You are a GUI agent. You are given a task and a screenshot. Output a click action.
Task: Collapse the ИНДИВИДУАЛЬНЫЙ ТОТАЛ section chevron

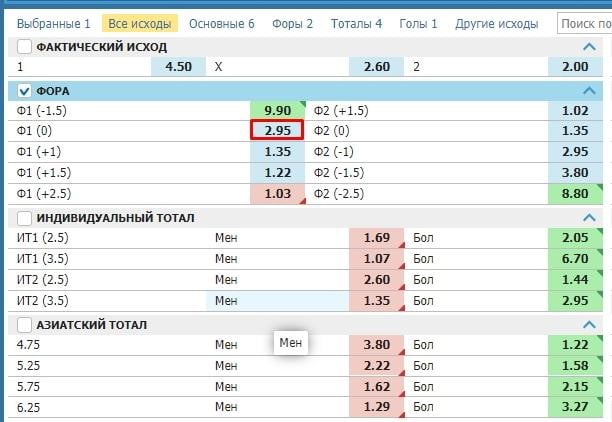click(589, 217)
